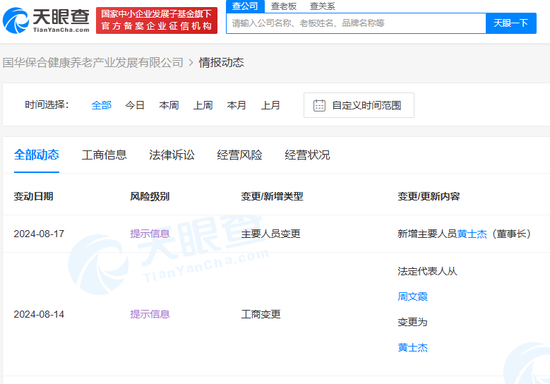Select the 上月 time filter
Image resolution: width=550 pixels, height=384 pixels.
270,105
